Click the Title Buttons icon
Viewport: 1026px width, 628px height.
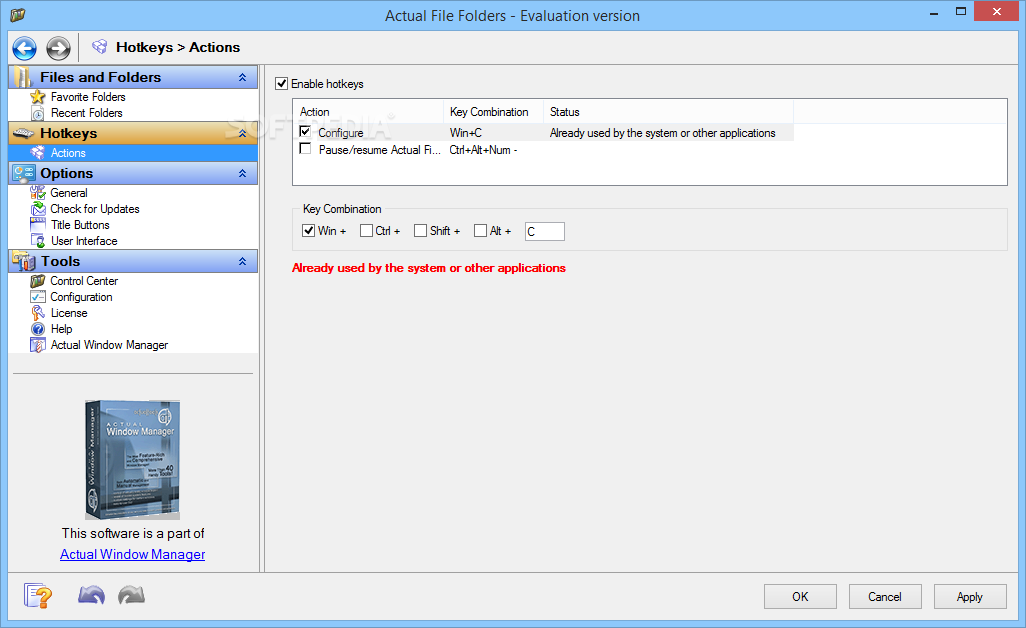(38, 225)
